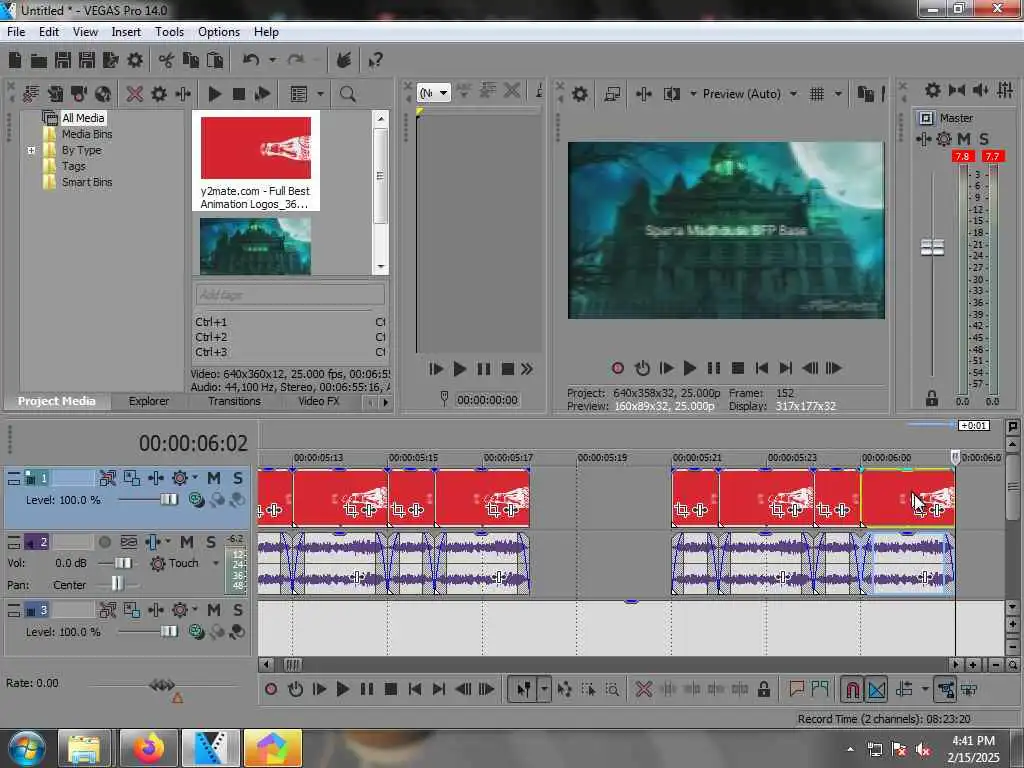Screen dimensions: 1024x768
Task: Open edit tool selector dropdown arrow
Action: [x=544, y=689]
